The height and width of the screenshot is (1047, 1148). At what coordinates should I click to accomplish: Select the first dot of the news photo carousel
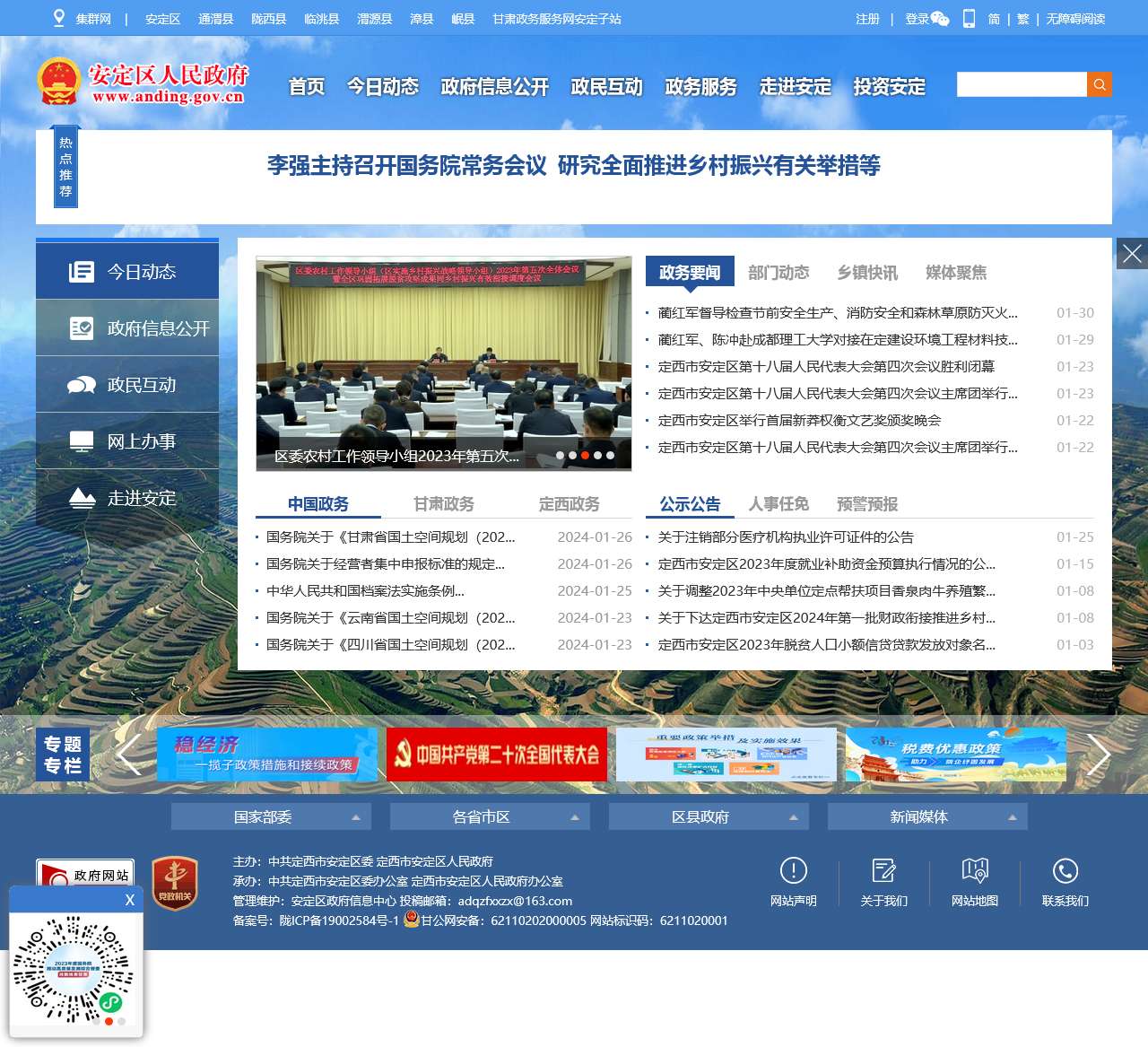coord(561,456)
